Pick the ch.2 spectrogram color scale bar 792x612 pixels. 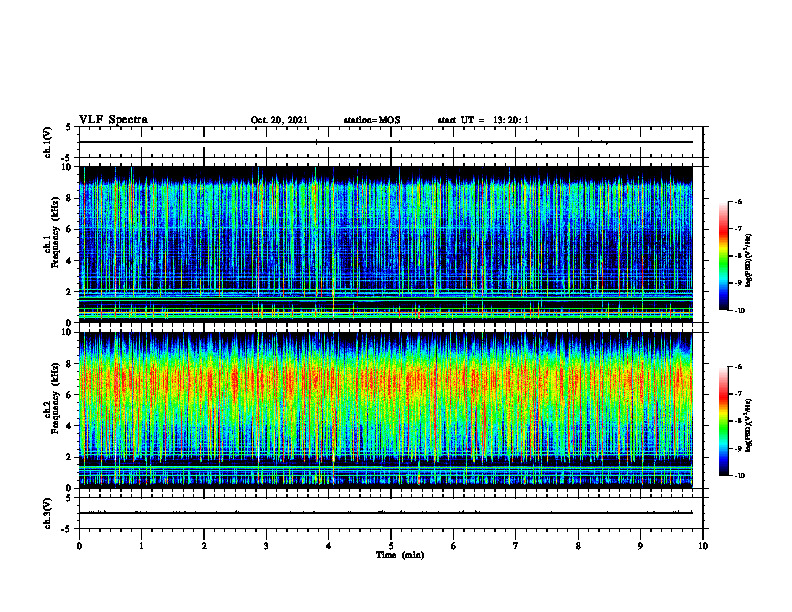tap(723, 421)
